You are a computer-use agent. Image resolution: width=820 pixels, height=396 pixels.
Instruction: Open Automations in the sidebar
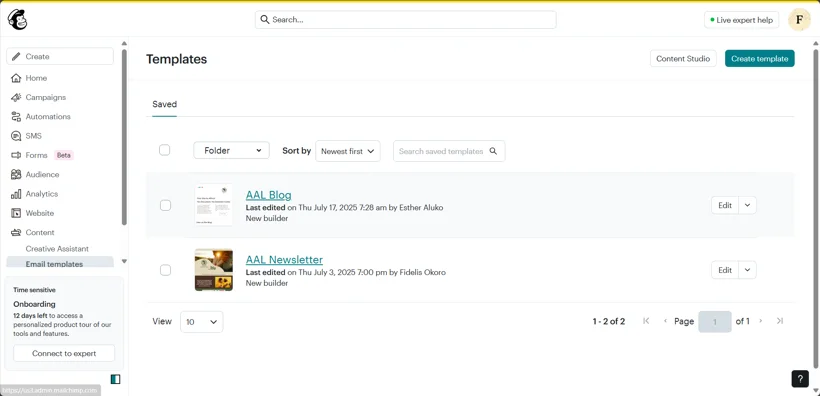(48, 117)
